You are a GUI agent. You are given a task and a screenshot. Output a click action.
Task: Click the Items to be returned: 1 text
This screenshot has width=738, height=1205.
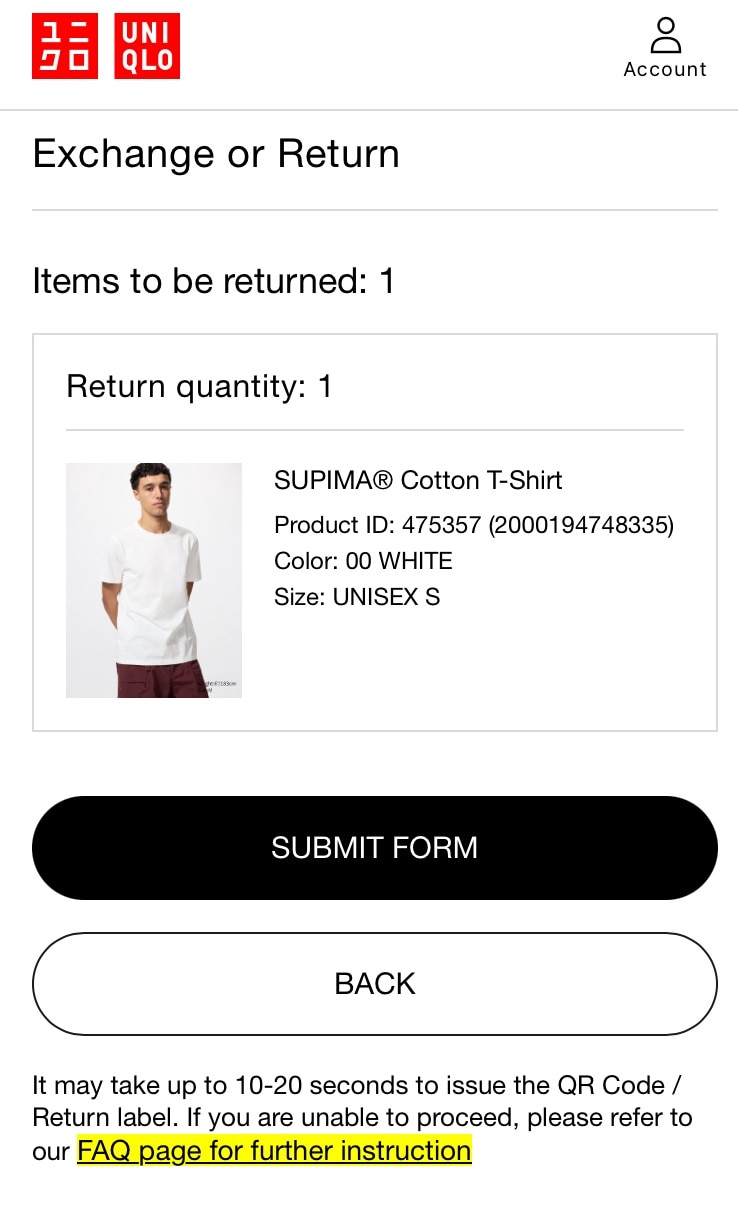point(213,281)
